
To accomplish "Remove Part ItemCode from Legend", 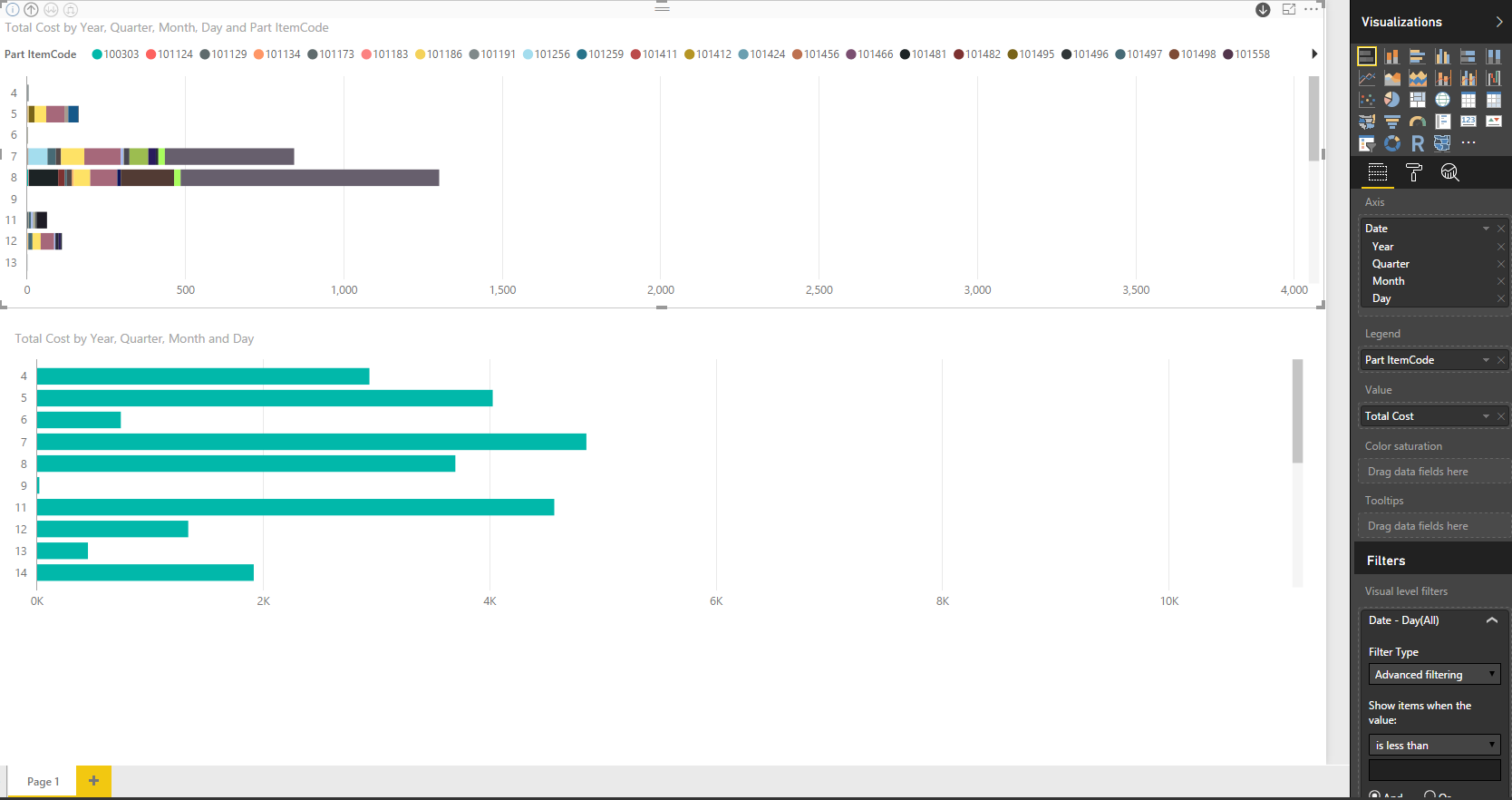I will click(1501, 360).
